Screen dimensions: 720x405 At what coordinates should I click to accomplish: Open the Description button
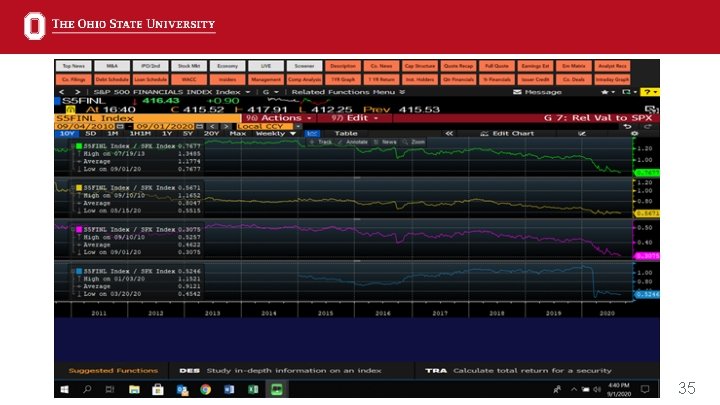tap(343, 66)
